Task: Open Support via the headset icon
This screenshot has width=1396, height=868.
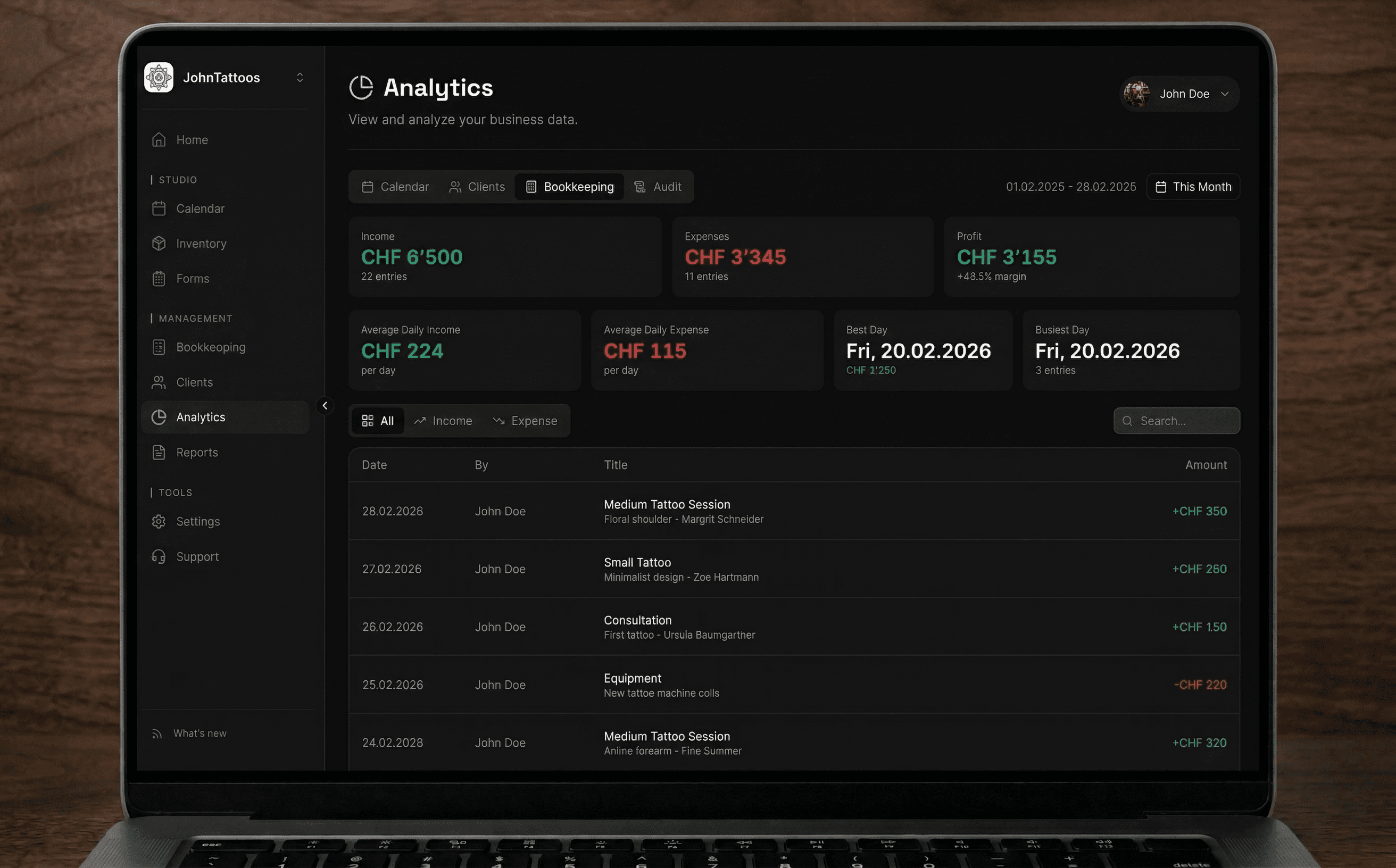Action: [159, 556]
